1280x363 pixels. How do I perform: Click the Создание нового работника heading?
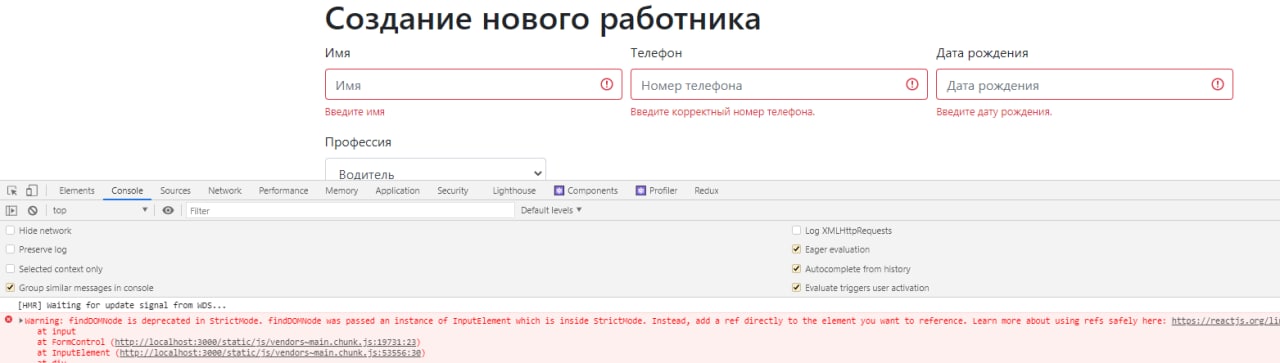543,19
